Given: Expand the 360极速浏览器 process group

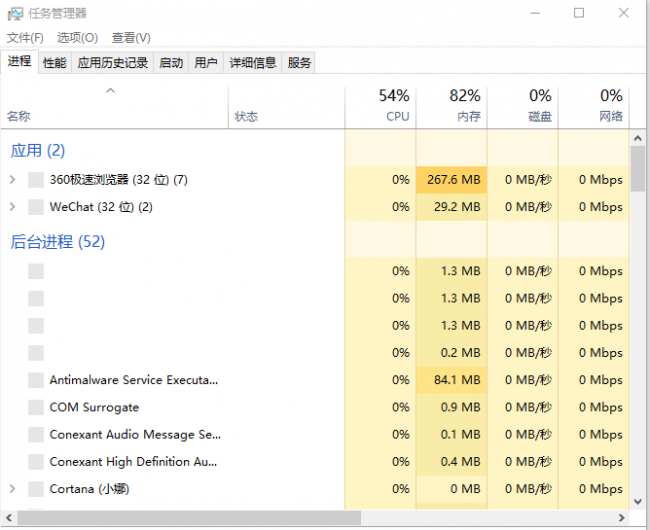Looking at the screenshot, I should click(12, 180).
